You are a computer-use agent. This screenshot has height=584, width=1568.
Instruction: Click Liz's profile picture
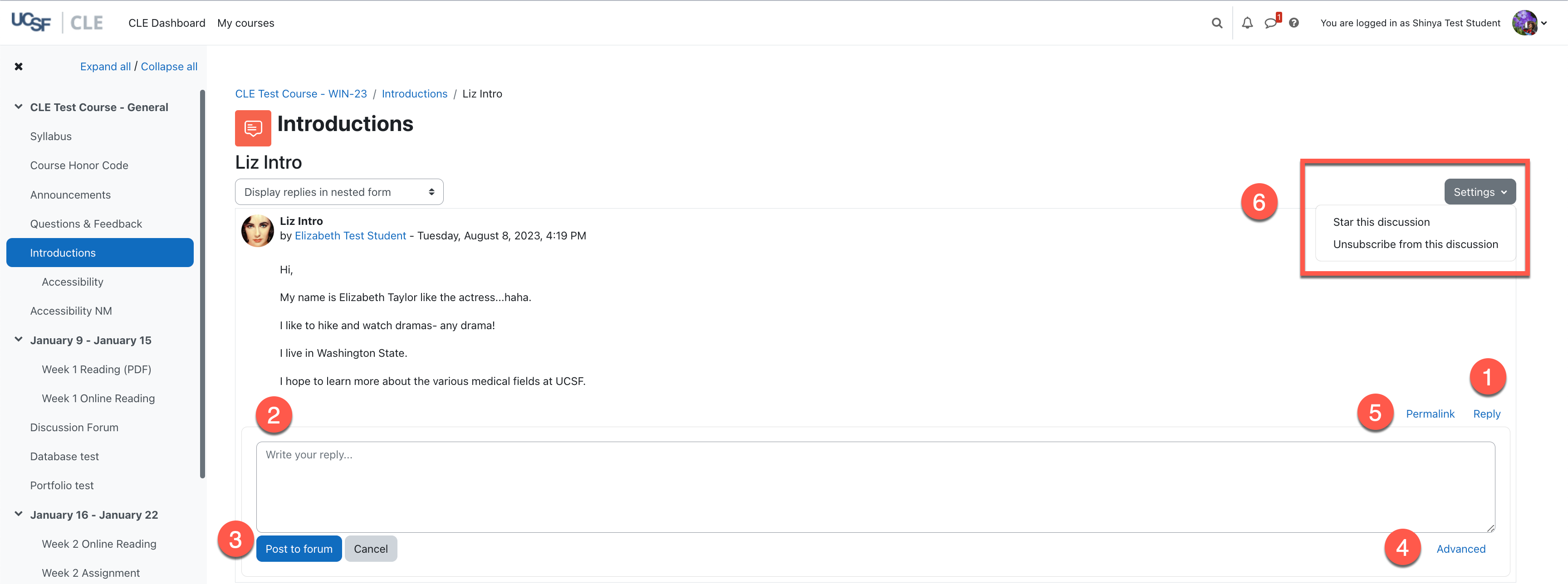click(x=258, y=230)
